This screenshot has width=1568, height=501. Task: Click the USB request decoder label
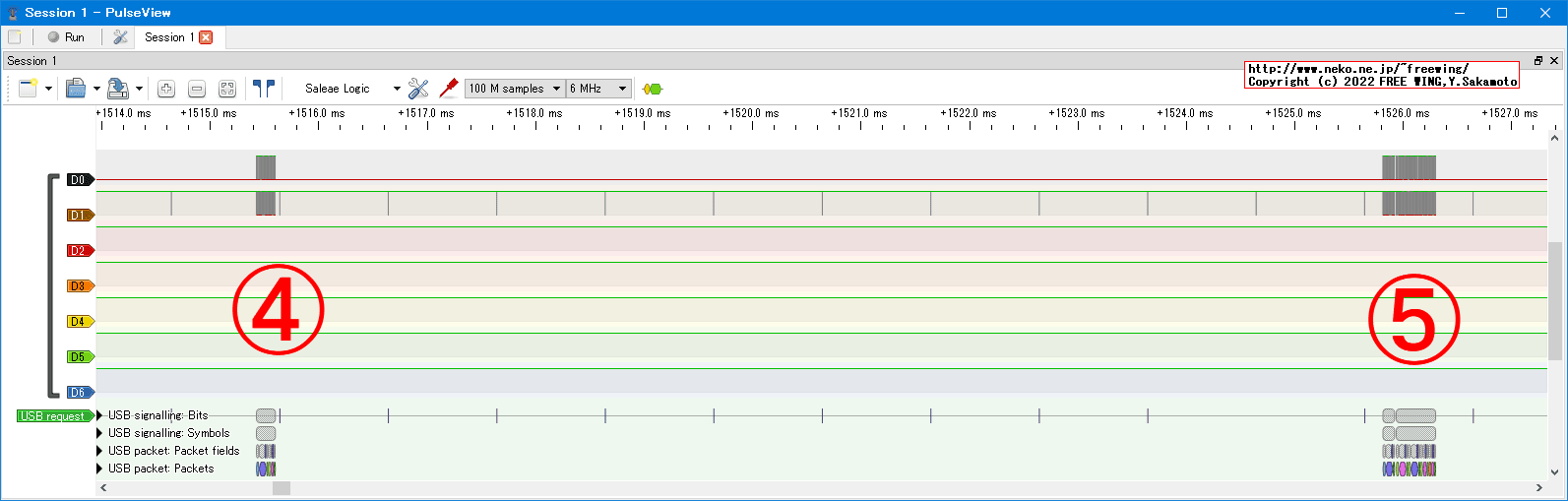(x=53, y=416)
